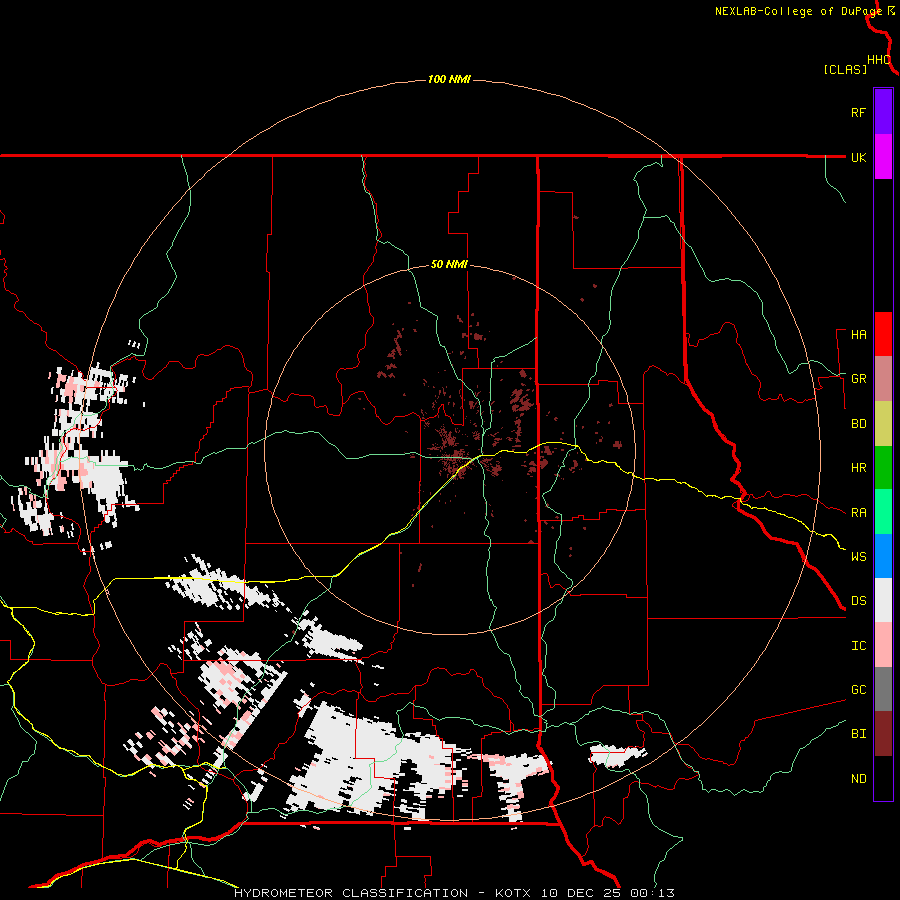The height and width of the screenshot is (900, 900).
Task: Click the 100 NMI range ring label
Action: tap(449, 79)
